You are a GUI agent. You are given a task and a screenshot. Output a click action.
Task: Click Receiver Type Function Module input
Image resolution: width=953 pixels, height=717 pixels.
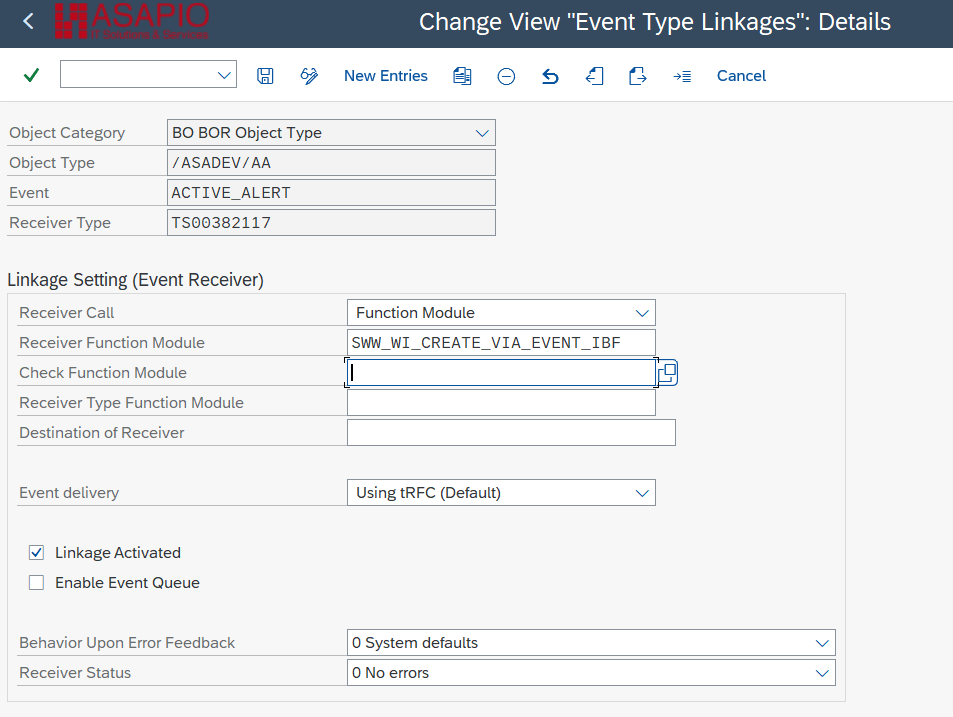coord(501,403)
